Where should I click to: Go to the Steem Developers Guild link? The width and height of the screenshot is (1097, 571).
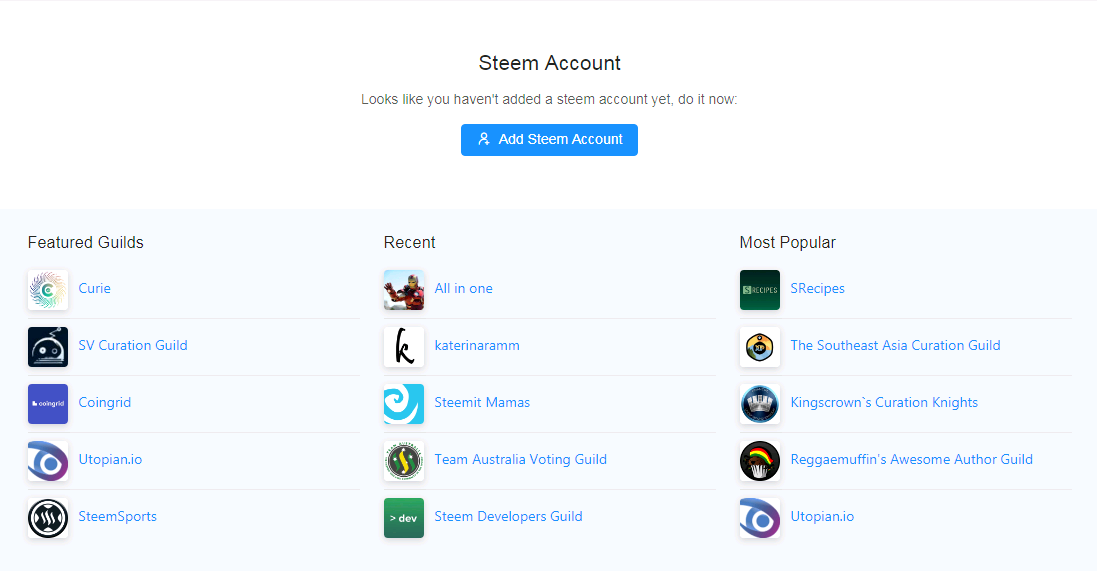(x=509, y=516)
